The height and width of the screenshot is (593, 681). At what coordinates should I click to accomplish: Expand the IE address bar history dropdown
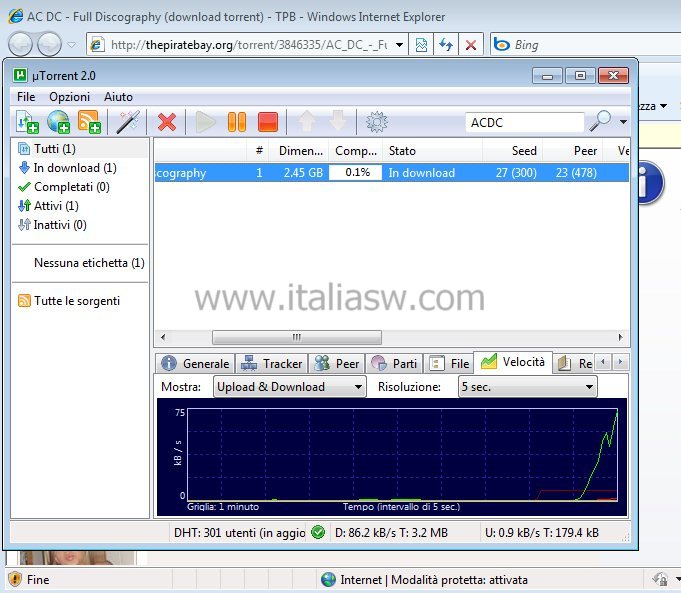coord(399,45)
